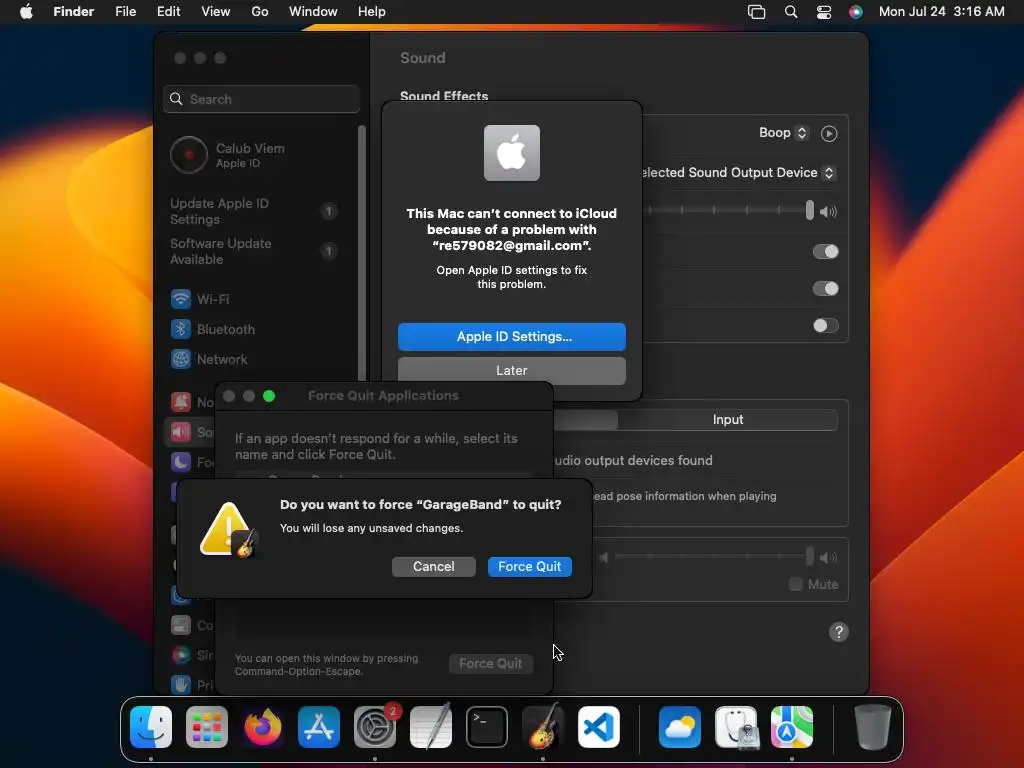
Task: Open the Edit menu
Action: coord(168,12)
